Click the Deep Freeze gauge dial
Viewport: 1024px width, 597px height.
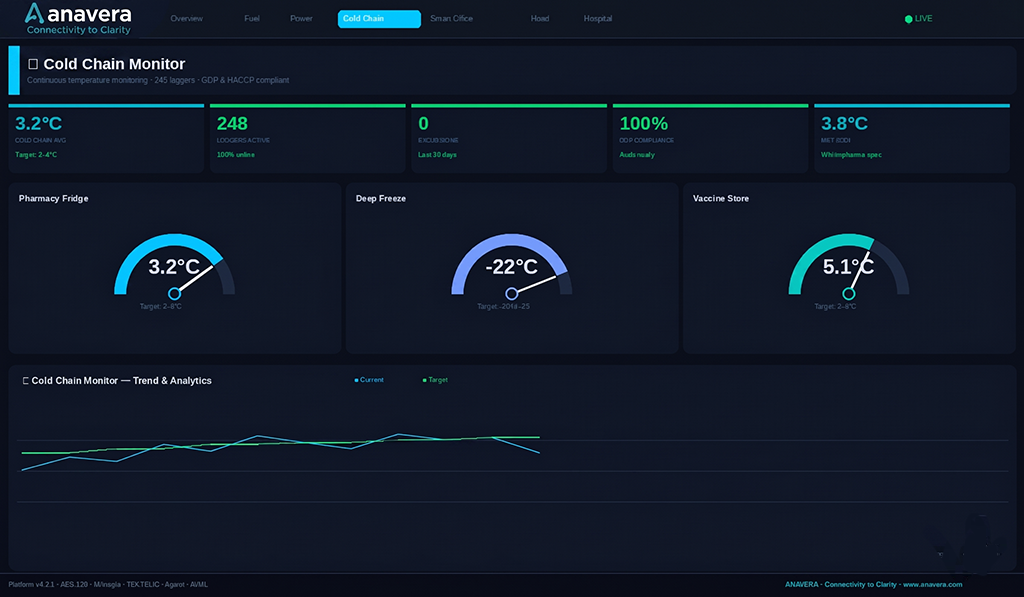[511, 266]
